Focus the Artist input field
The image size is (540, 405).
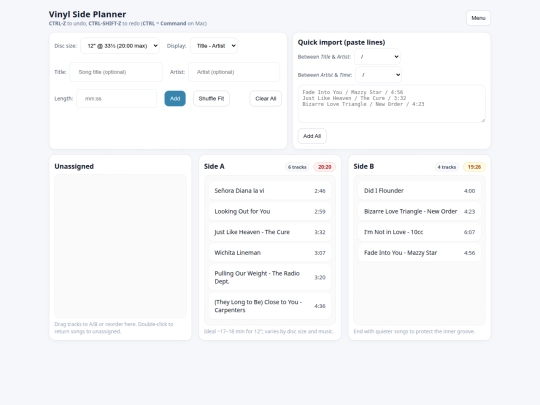(234, 72)
